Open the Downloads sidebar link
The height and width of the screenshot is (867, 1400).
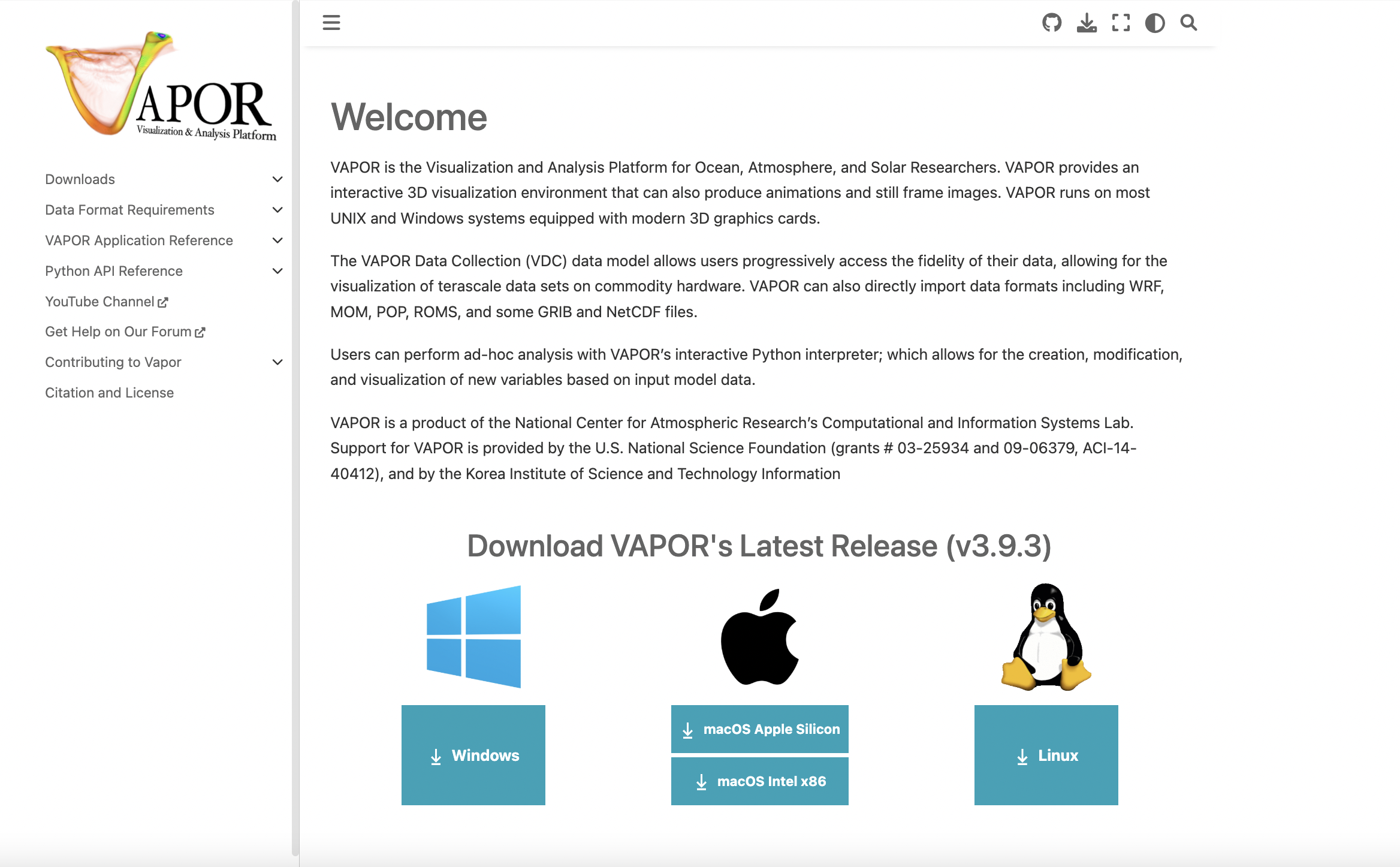click(x=80, y=179)
